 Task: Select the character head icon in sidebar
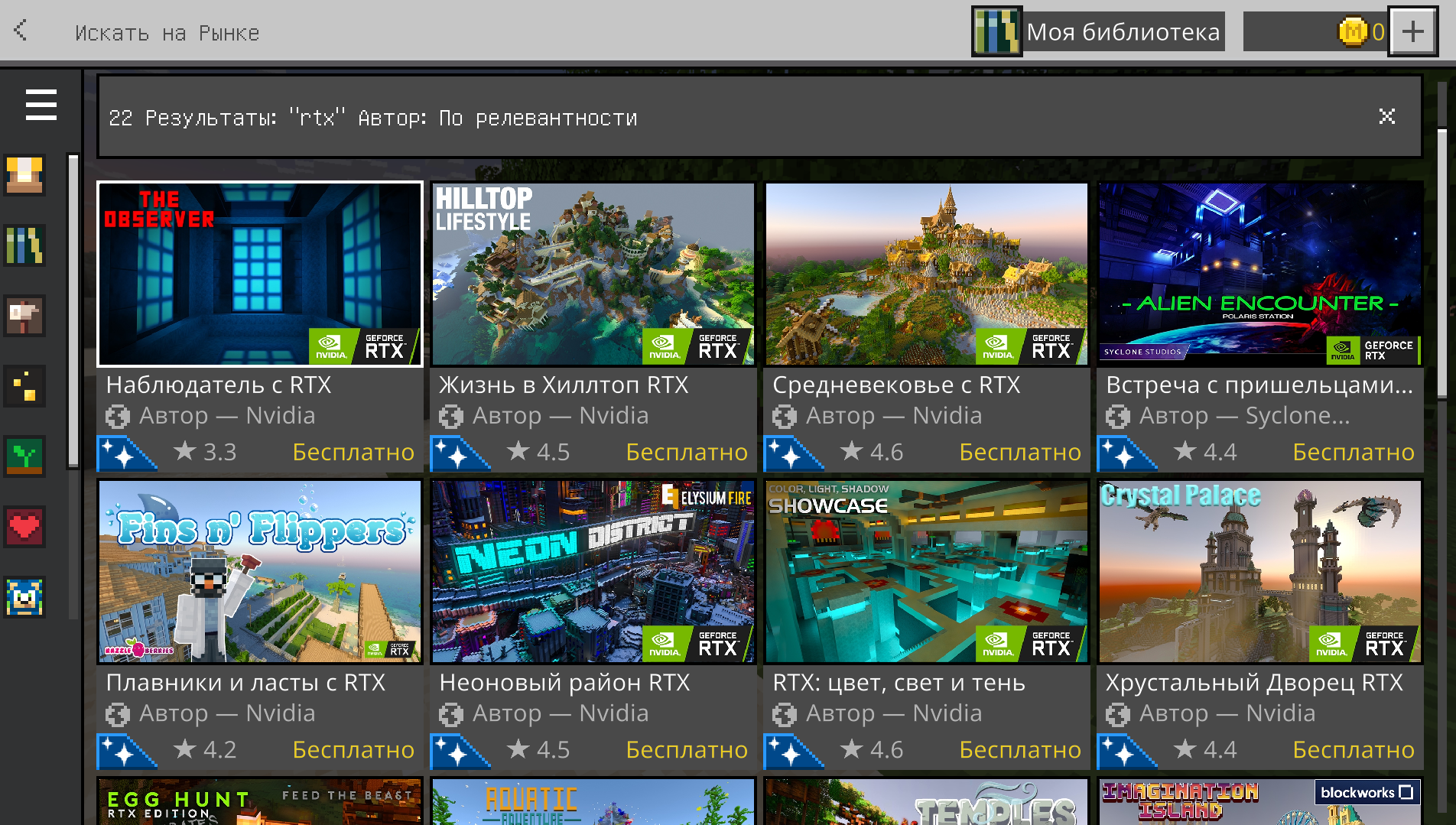pos(24,174)
